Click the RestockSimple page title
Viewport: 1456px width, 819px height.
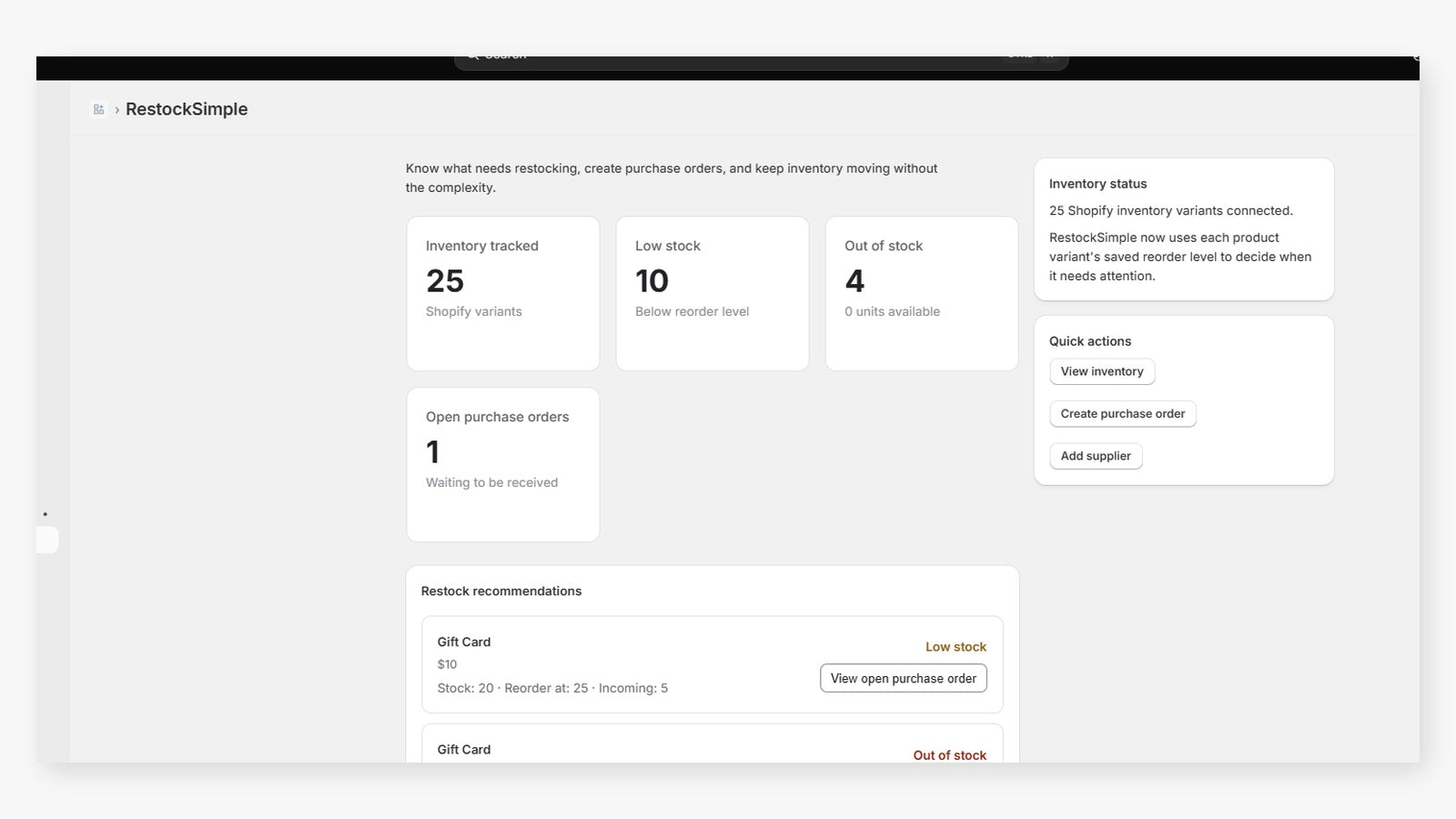point(187,109)
